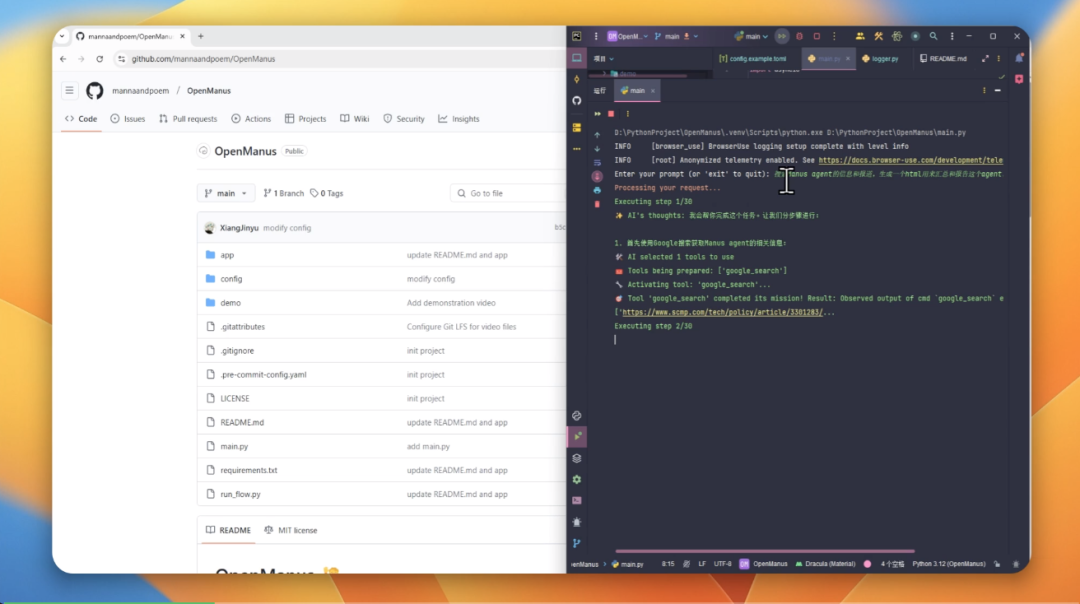Toggle soft-wrap in Run console gutter
The width and height of the screenshot is (1080, 604).
tap(598, 163)
